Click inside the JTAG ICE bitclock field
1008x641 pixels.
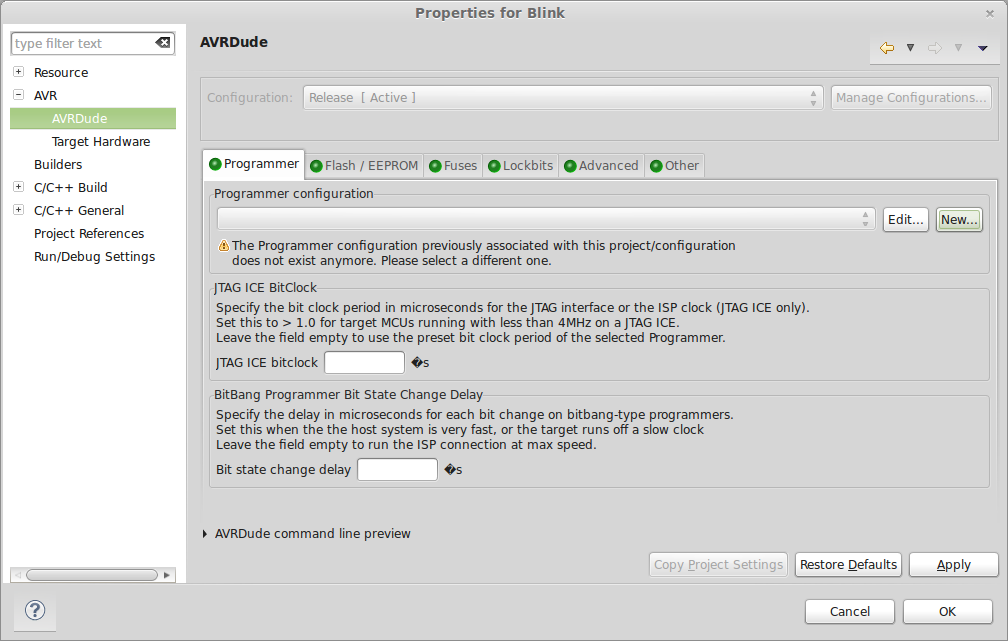pos(364,362)
